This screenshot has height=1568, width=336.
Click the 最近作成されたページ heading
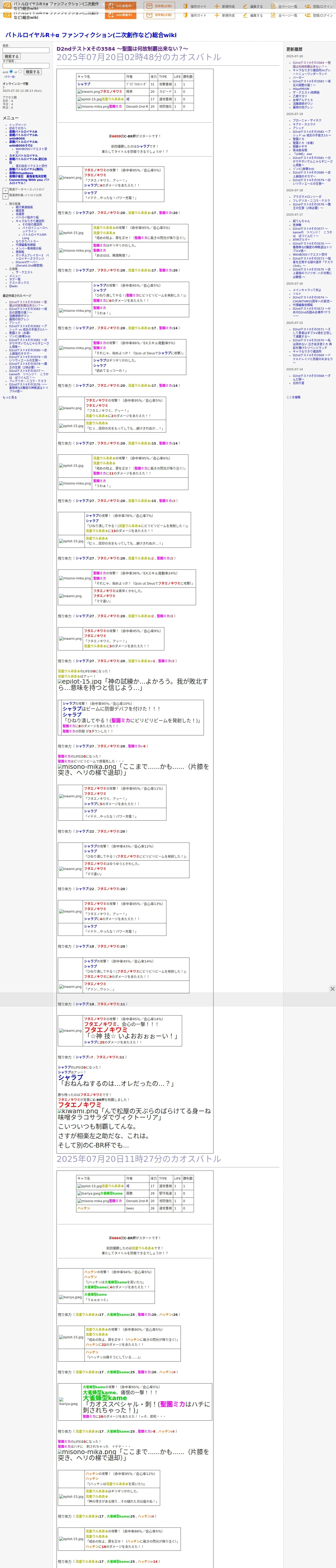[x=17, y=296]
